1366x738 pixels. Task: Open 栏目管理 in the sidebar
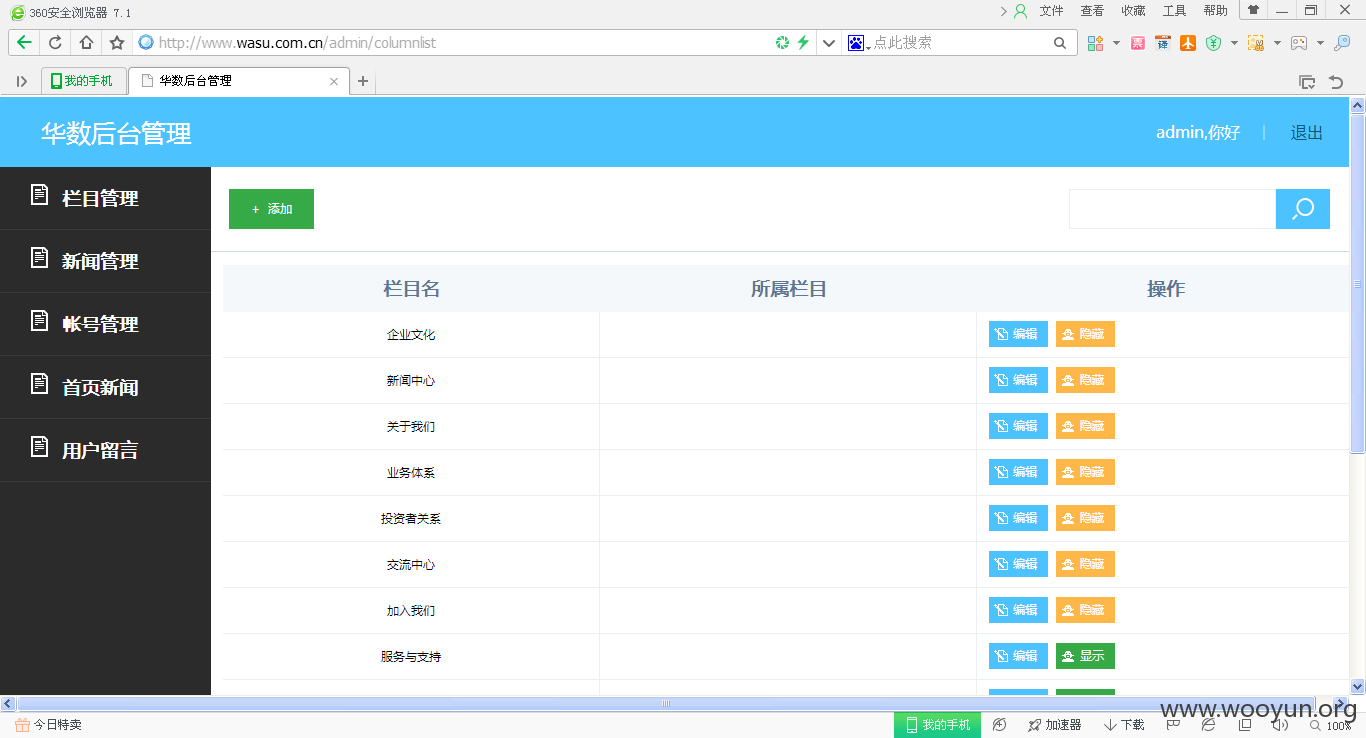click(x=105, y=198)
